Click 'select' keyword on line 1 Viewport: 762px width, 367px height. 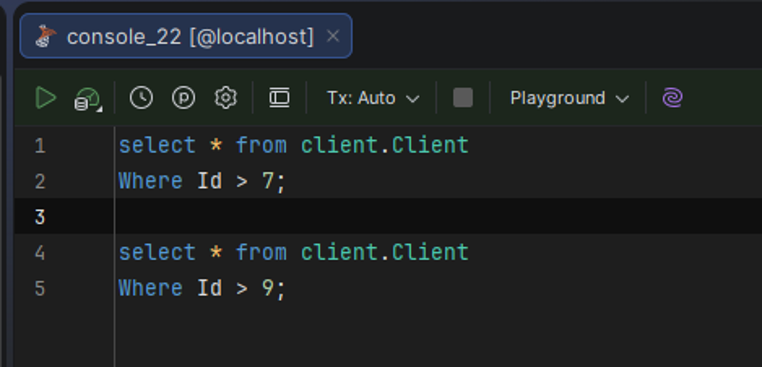tap(157, 145)
